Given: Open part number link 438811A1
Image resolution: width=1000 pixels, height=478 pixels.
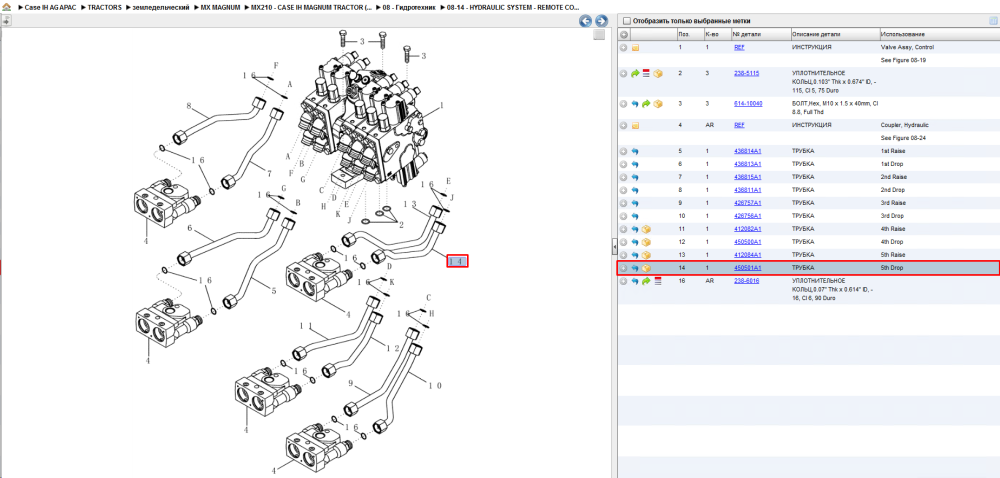Looking at the screenshot, I should click(747, 190).
